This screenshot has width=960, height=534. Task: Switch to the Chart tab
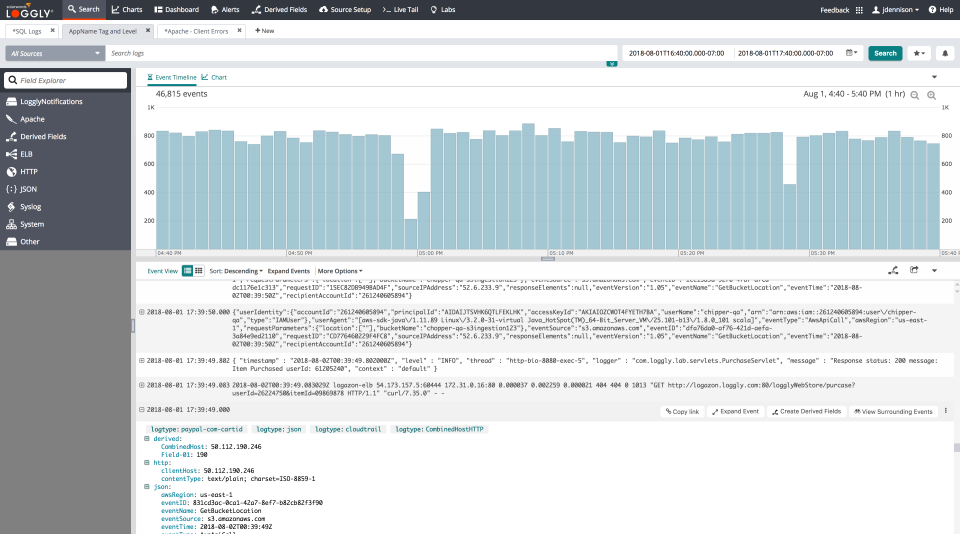click(x=214, y=78)
